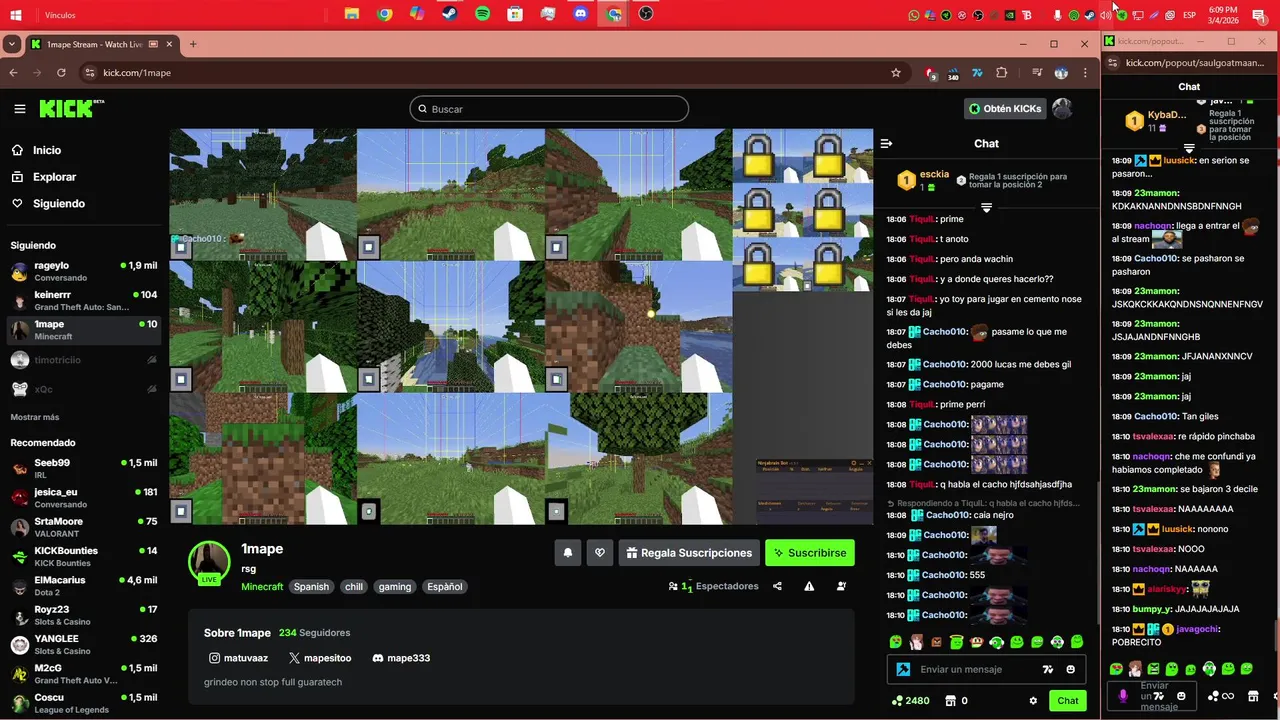Open 7TV emote menu in main chat
The image size is (1280, 720).
pos(1048,669)
